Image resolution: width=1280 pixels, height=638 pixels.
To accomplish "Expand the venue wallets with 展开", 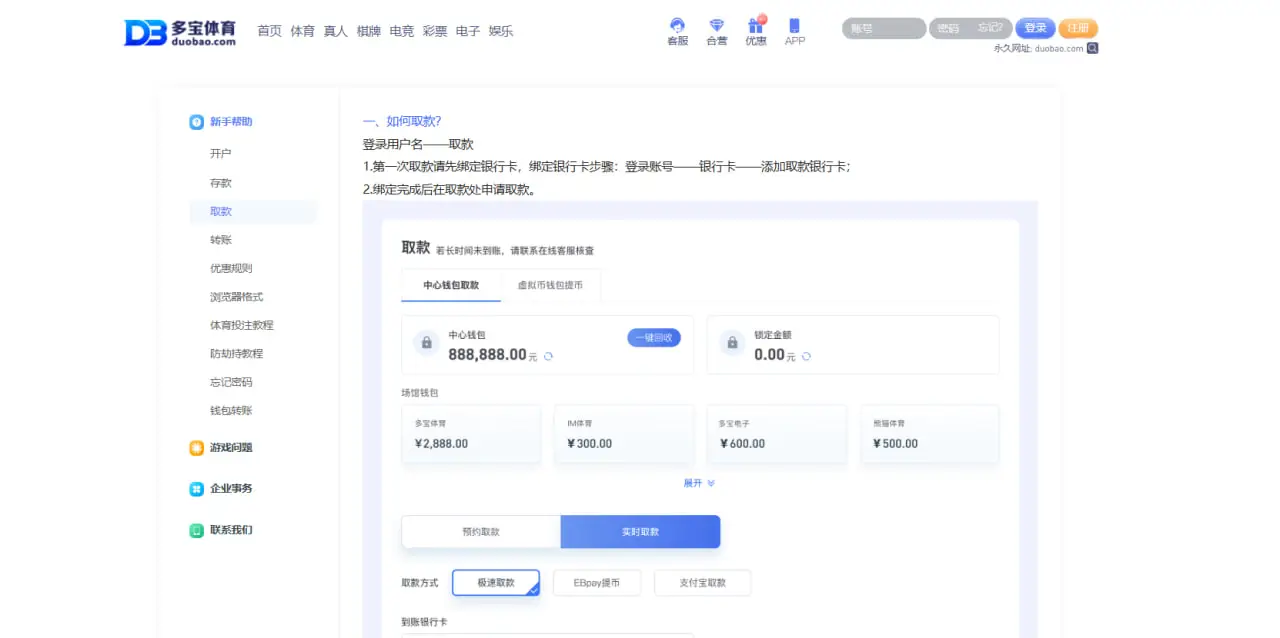I will coord(699,483).
